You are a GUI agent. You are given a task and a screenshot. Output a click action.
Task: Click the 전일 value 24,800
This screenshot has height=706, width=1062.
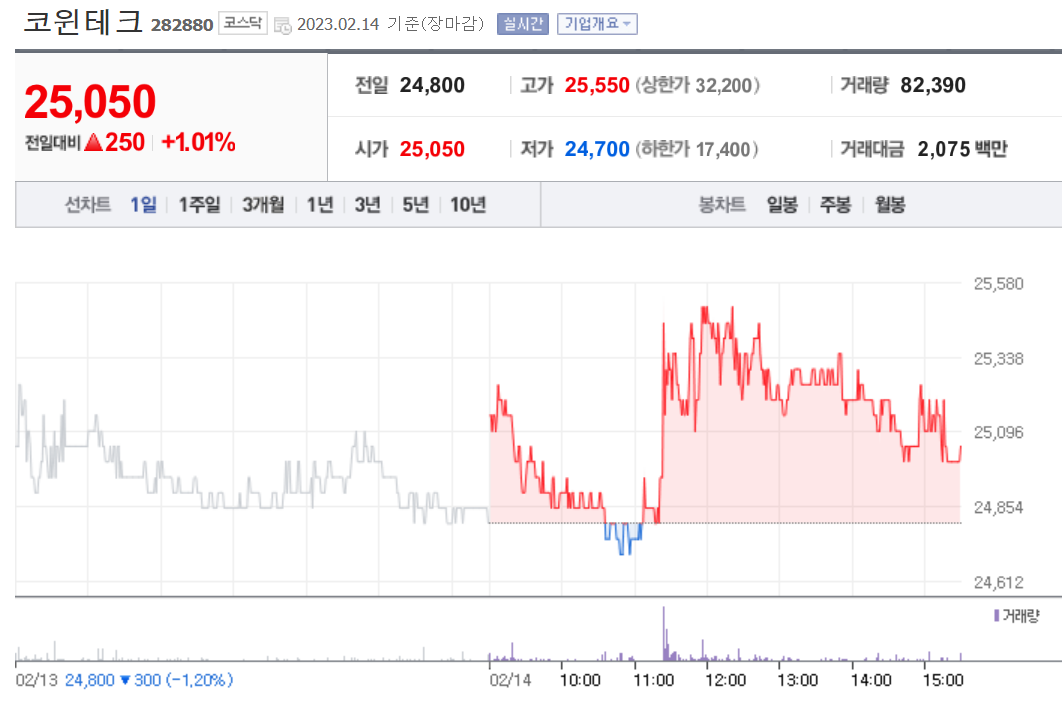pos(432,85)
